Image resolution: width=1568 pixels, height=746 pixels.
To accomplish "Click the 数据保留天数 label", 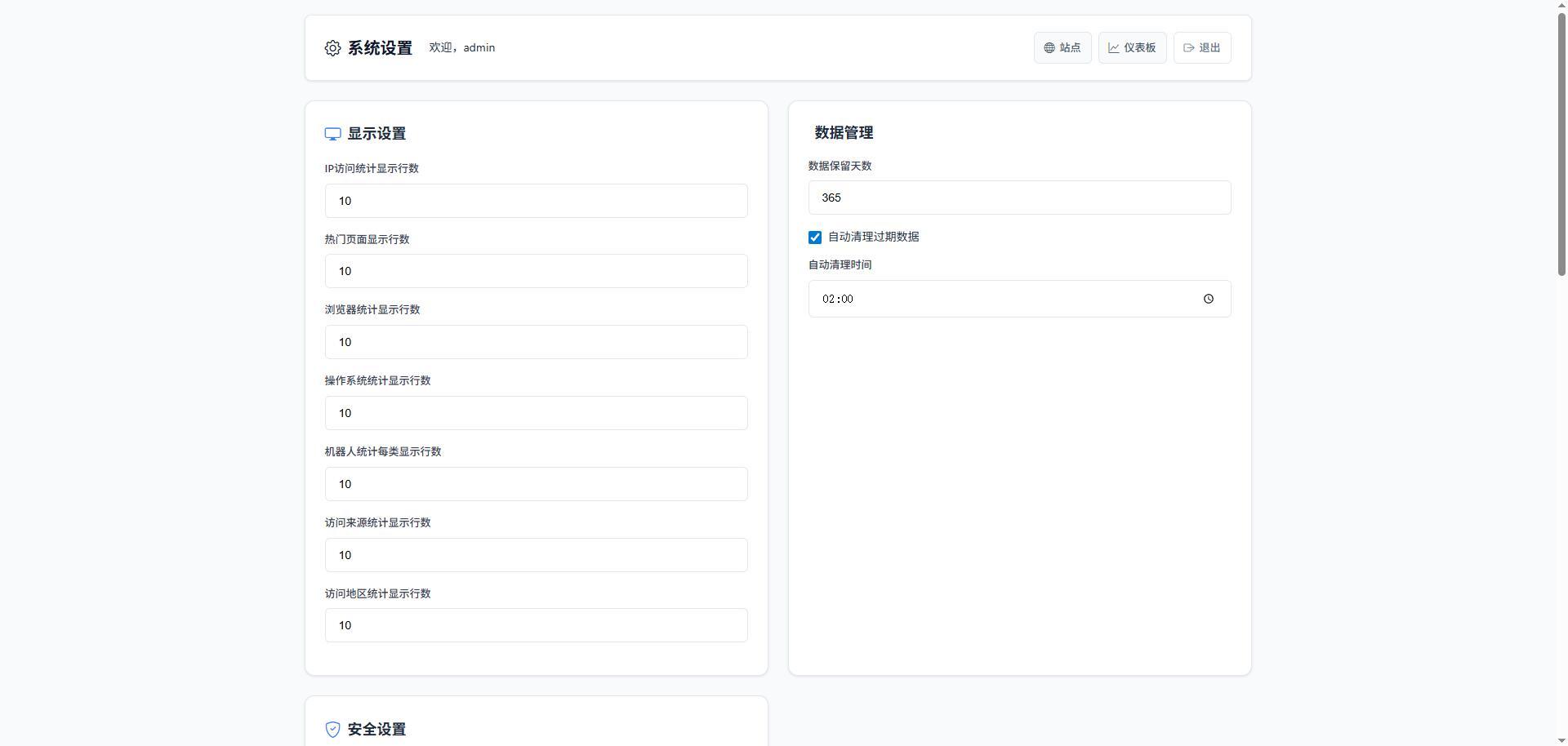I will 840,166.
